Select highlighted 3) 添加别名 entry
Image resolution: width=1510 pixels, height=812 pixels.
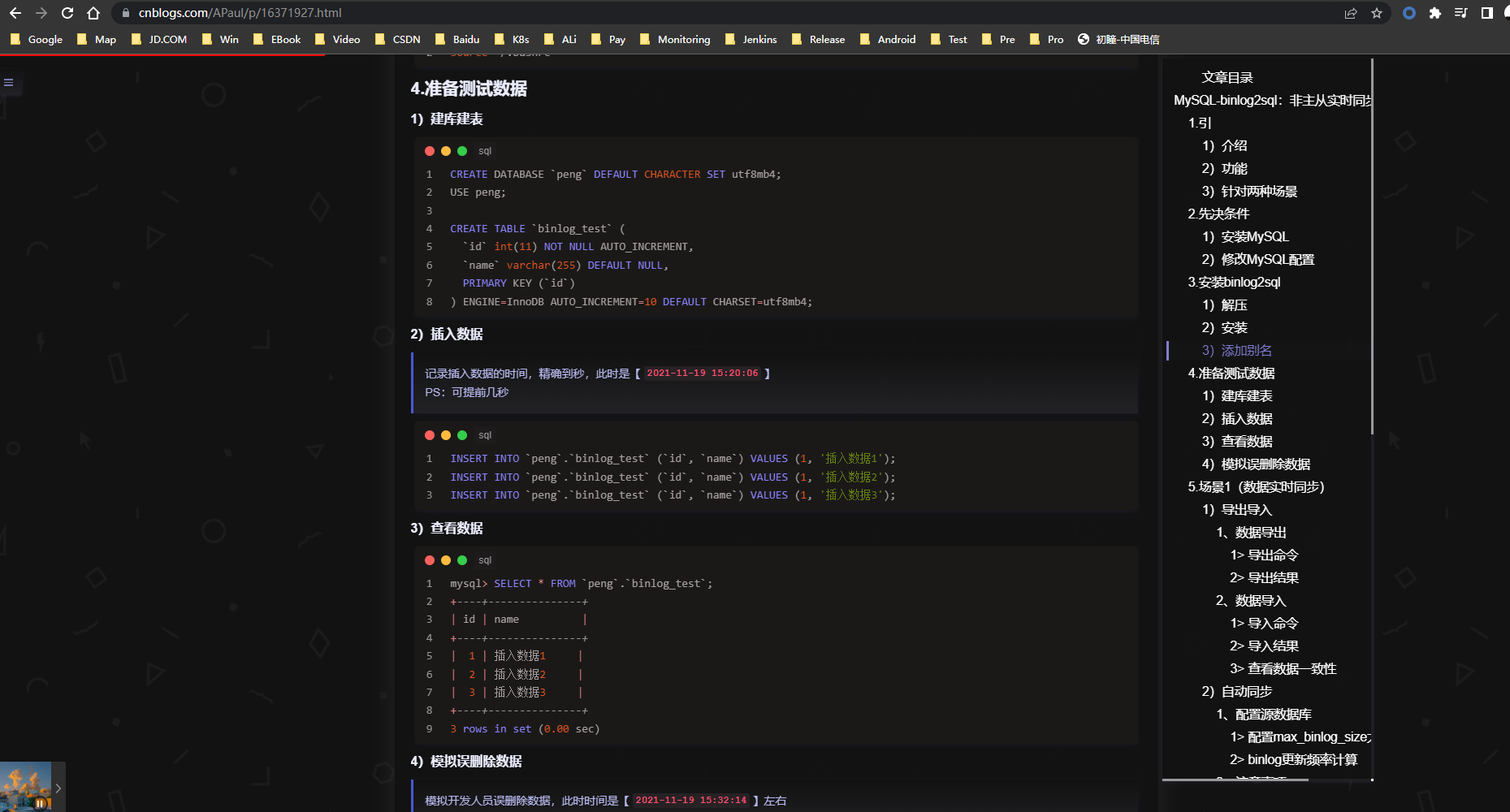pyautogui.click(x=1237, y=350)
